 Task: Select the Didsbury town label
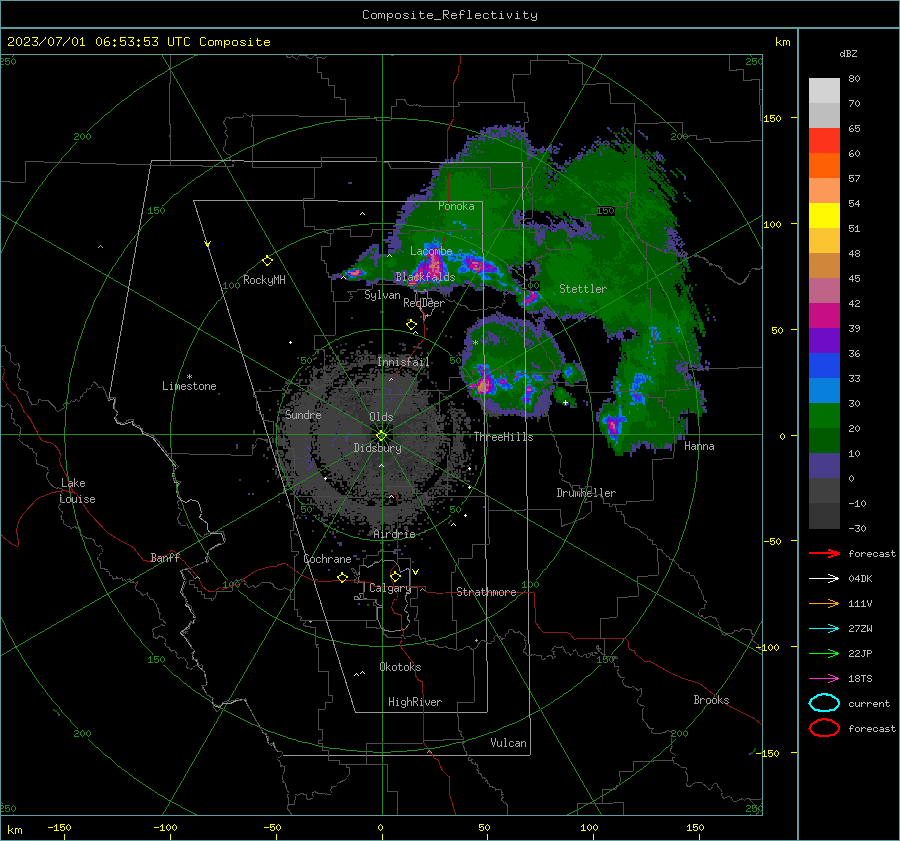pyautogui.click(x=377, y=448)
